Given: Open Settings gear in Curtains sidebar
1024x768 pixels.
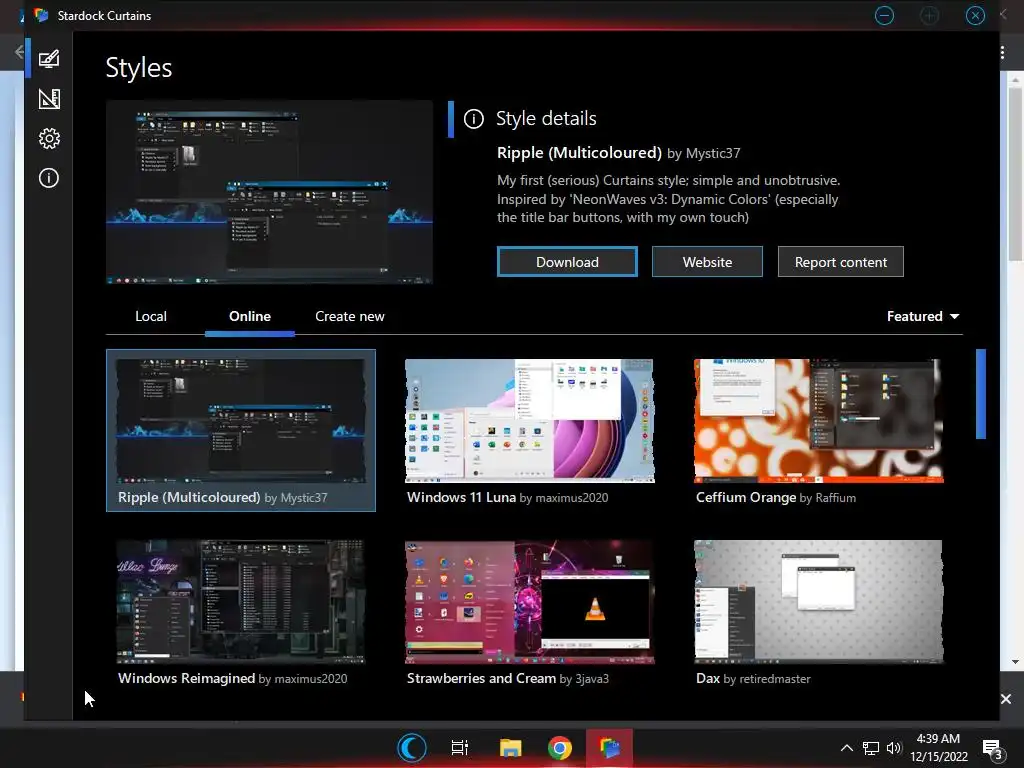Looking at the screenshot, I should coord(49,138).
